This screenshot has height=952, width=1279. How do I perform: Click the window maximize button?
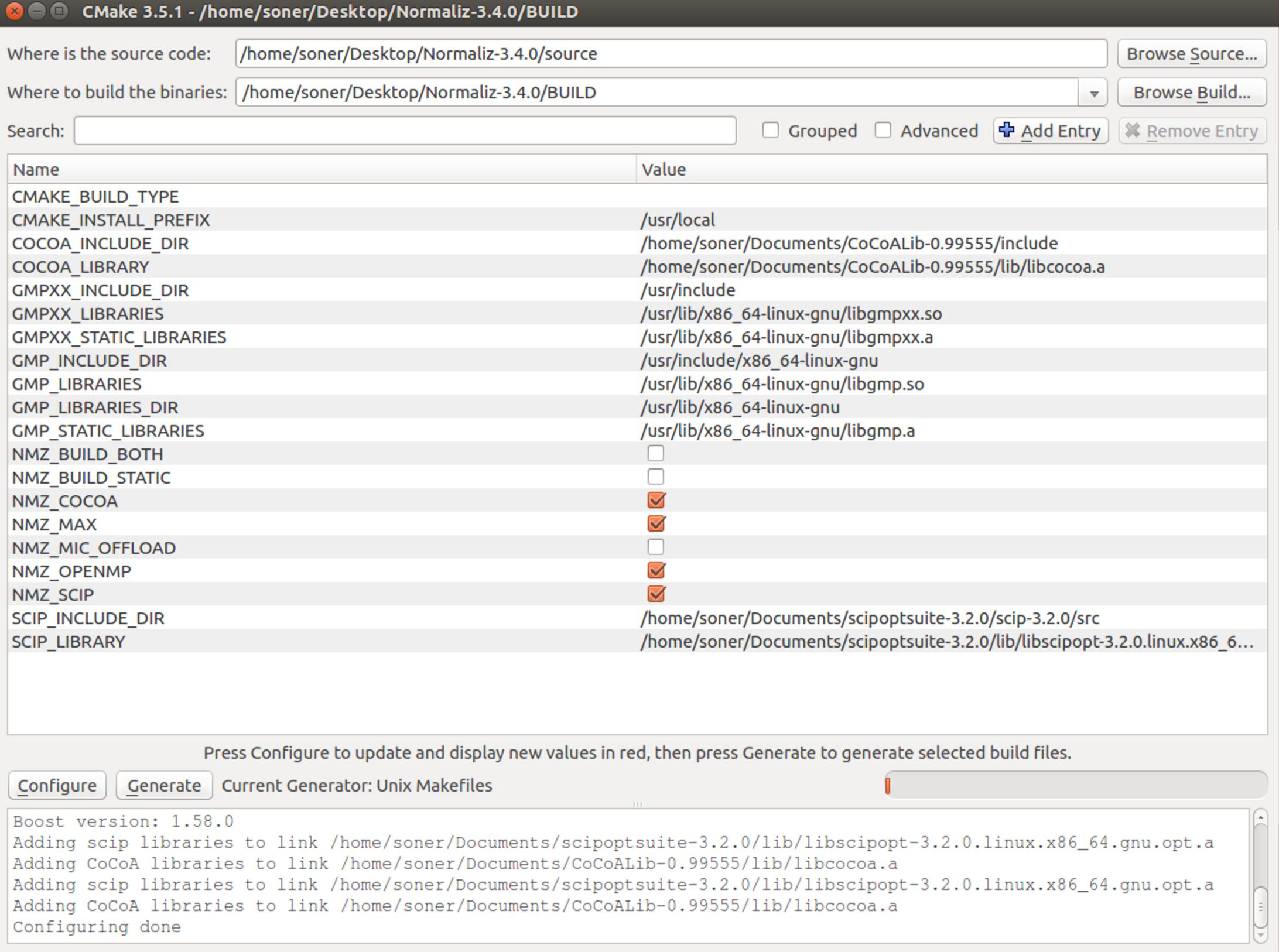[x=59, y=11]
